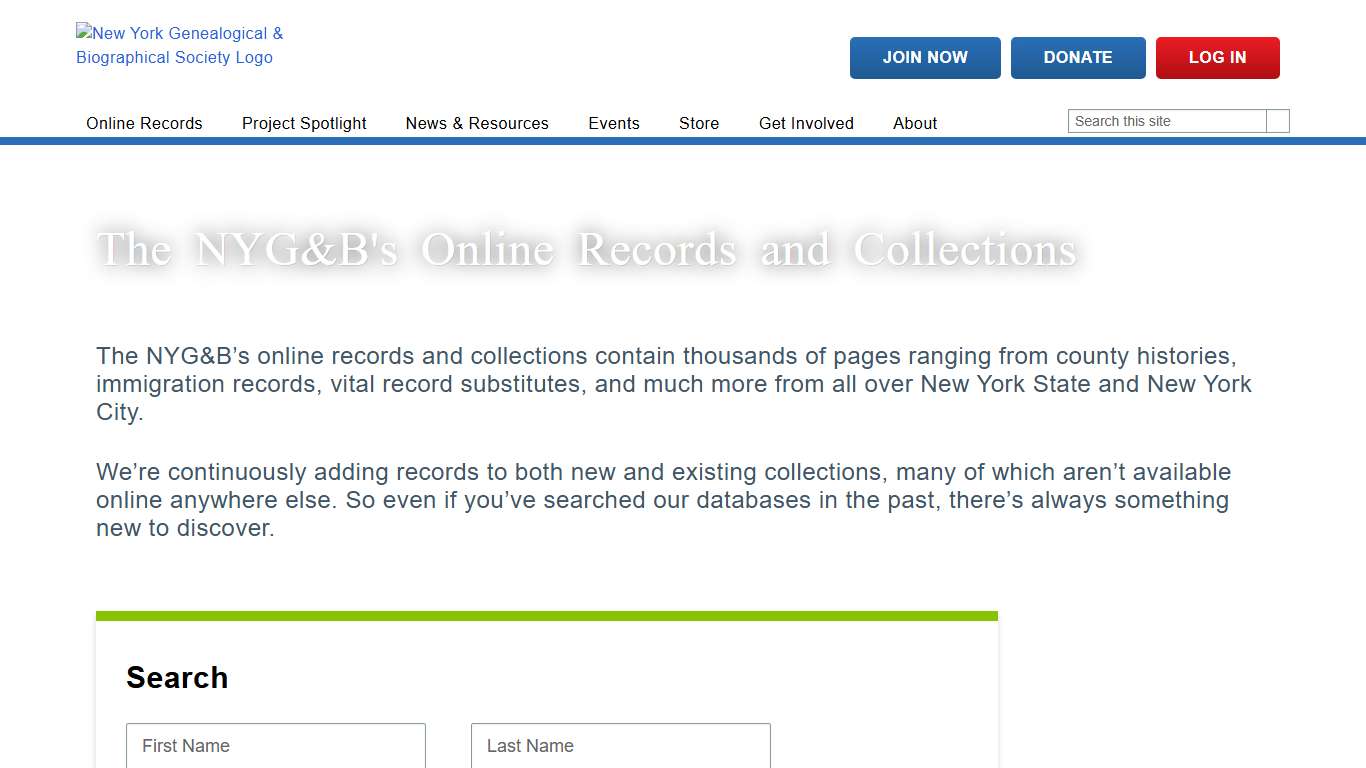This screenshot has height=768, width=1366.
Task: Click the green bar atop the Search panel
Action: coord(547,615)
